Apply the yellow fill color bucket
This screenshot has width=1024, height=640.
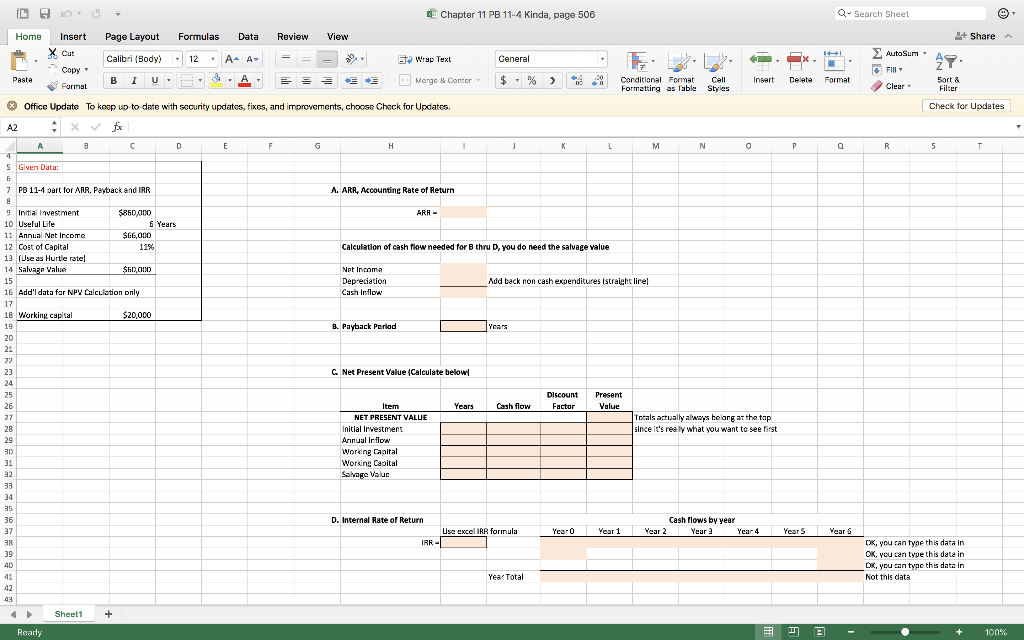tap(216, 80)
